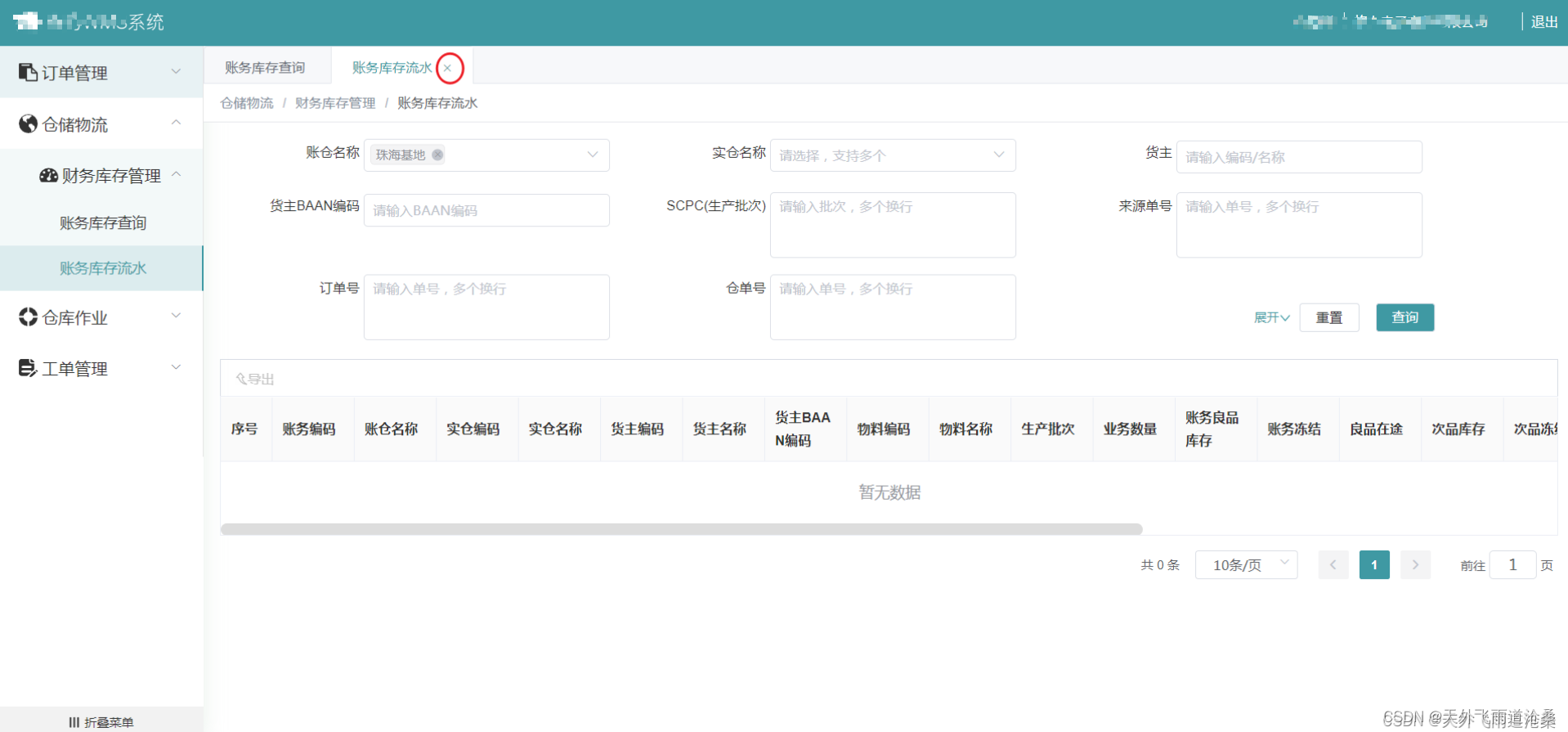Screen dimensions: 1568x732
Task: Expand the 订单管理 menu chevron
Action: point(176,72)
